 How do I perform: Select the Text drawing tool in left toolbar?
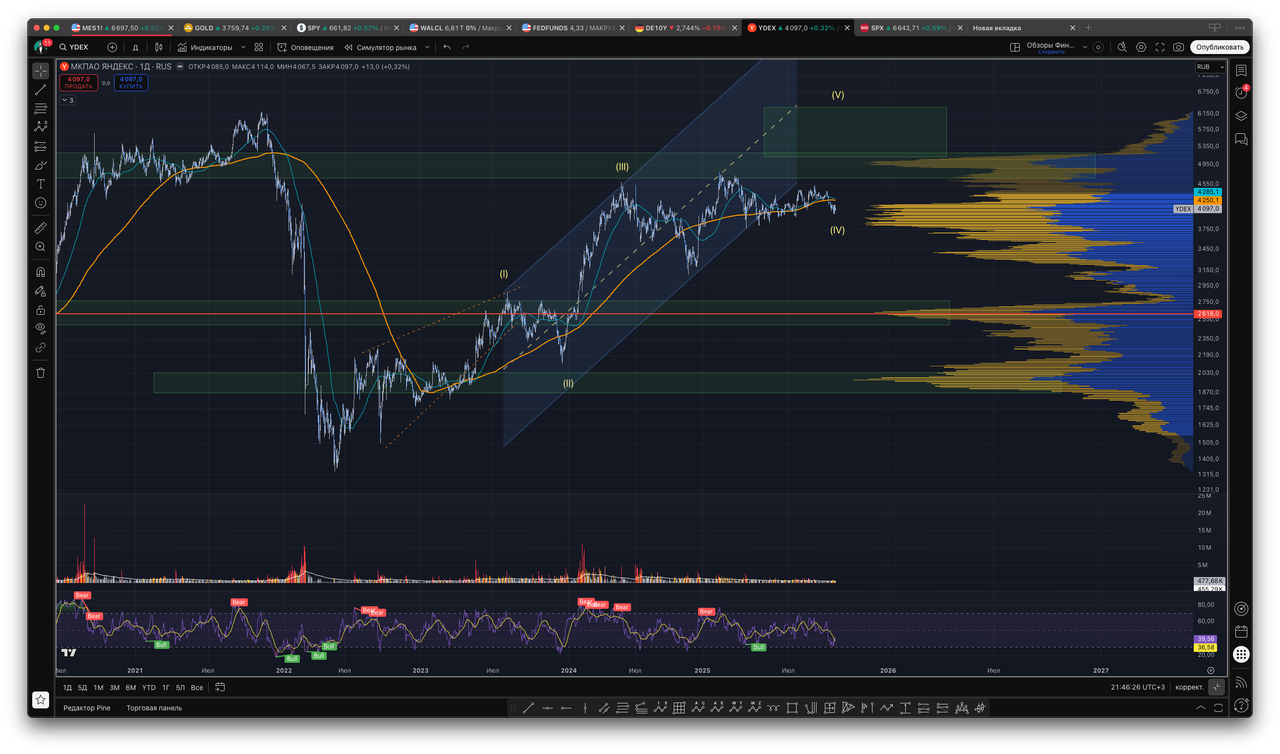click(40, 184)
